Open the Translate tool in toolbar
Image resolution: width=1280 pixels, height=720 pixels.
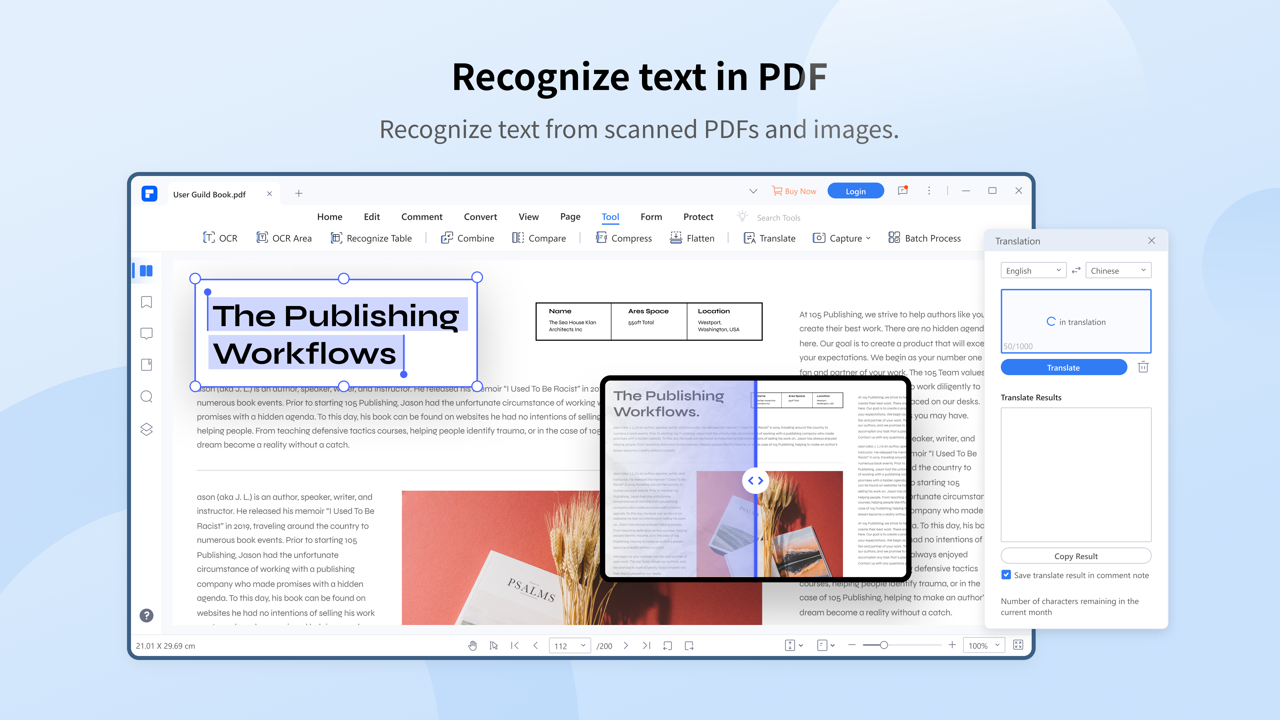pyautogui.click(x=769, y=238)
